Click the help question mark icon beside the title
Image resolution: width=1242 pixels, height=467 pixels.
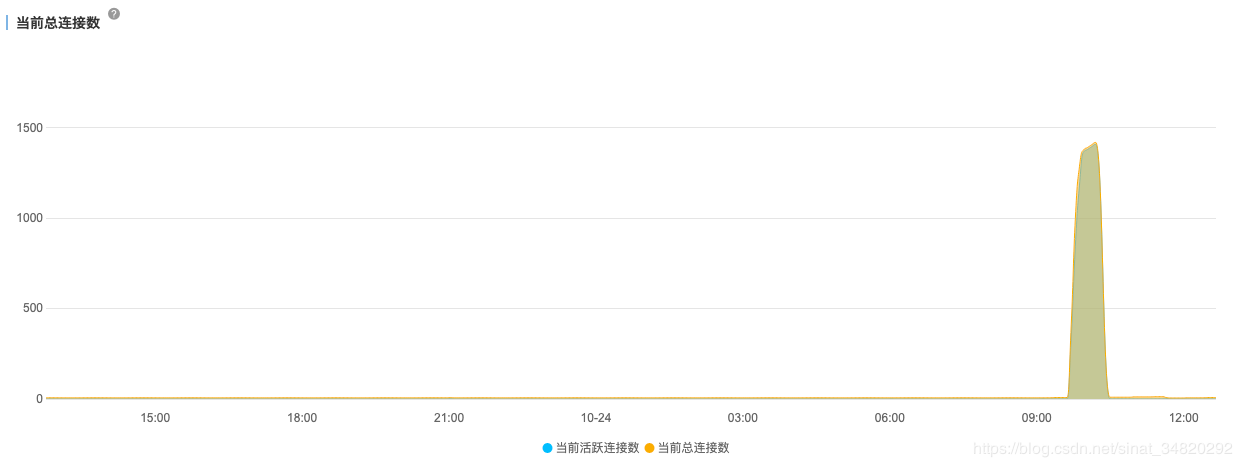click(114, 14)
